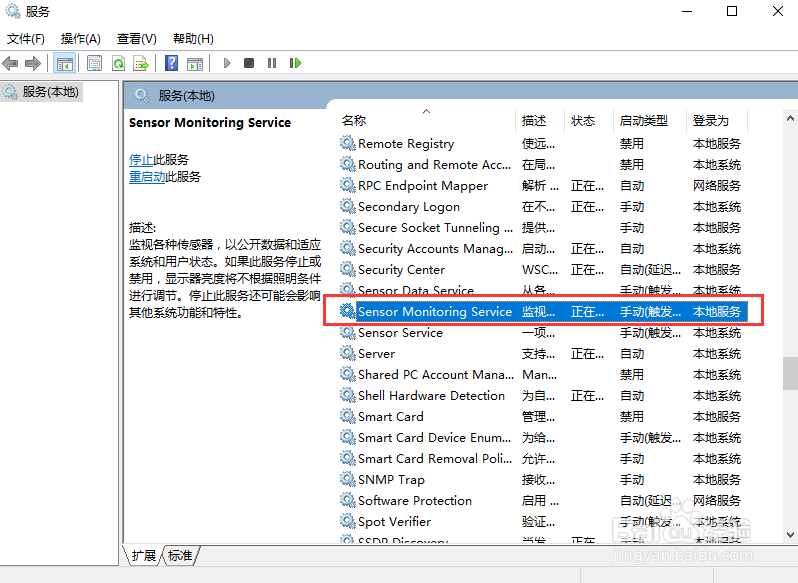Sort by the 描述 column header

point(540,121)
